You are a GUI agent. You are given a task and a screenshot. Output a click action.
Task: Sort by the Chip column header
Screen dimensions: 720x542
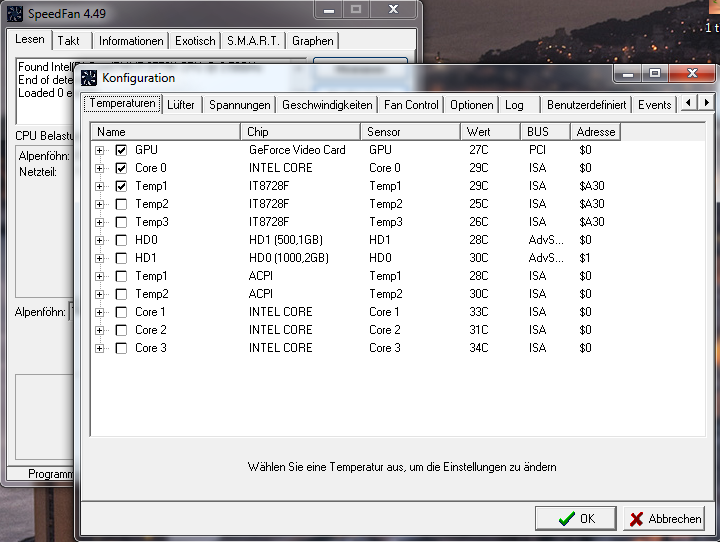301,132
